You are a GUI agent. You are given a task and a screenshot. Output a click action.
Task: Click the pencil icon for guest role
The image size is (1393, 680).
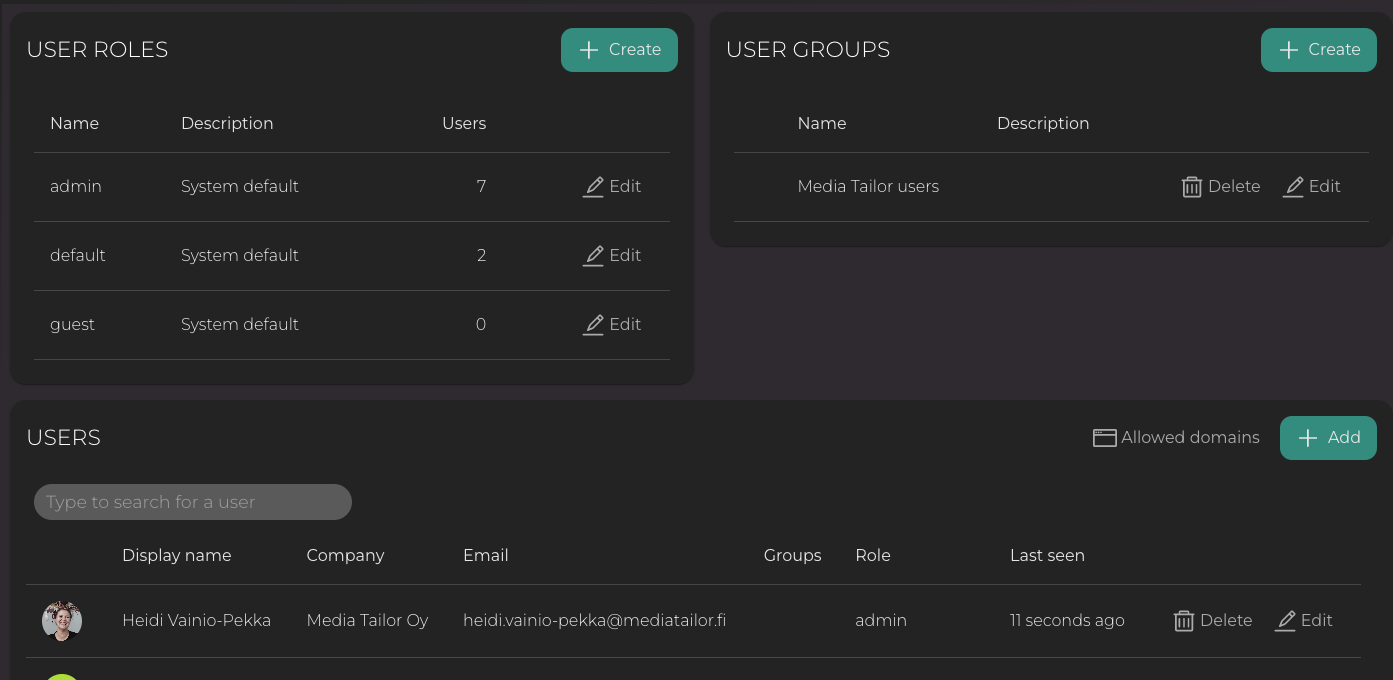tap(593, 325)
